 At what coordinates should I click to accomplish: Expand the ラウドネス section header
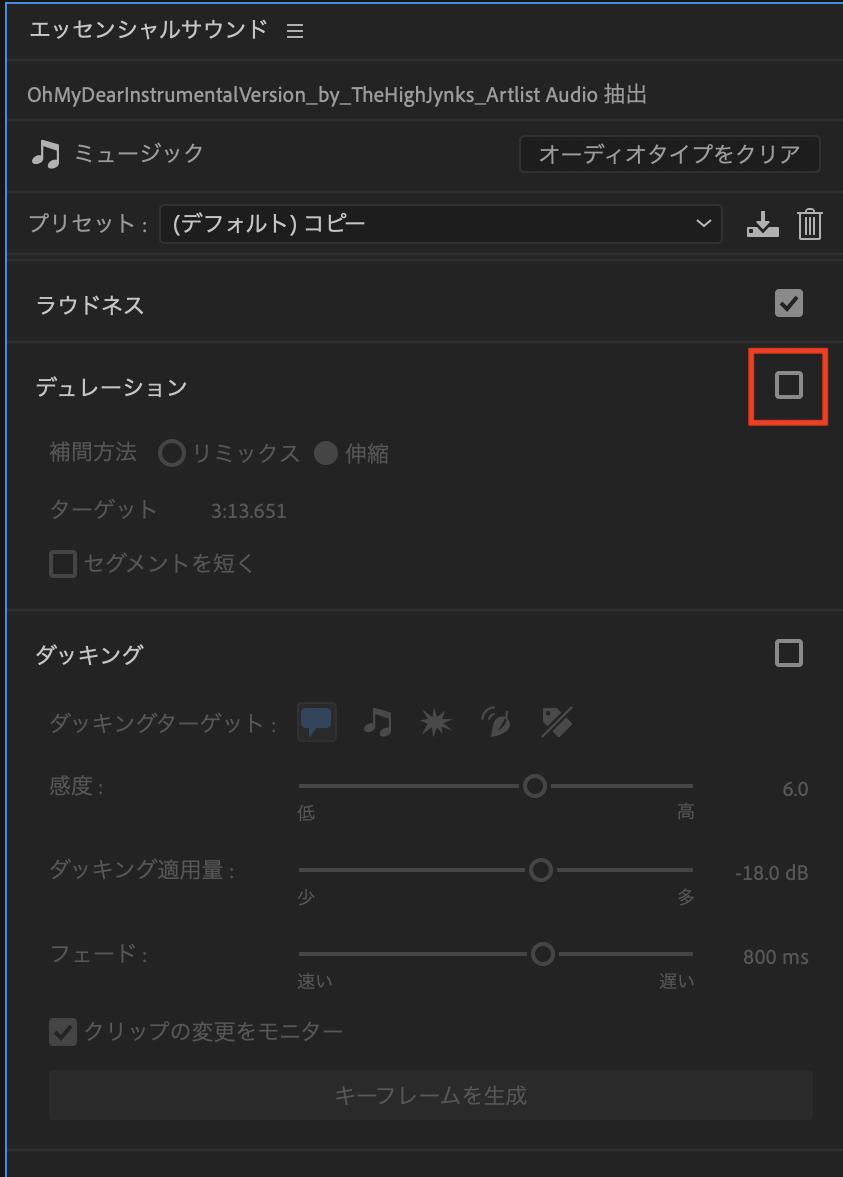click(x=90, y=305)
